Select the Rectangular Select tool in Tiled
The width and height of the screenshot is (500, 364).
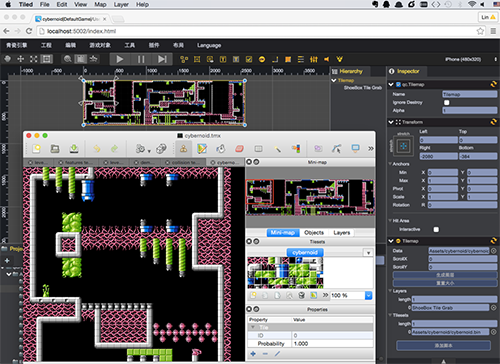[258, 148]
